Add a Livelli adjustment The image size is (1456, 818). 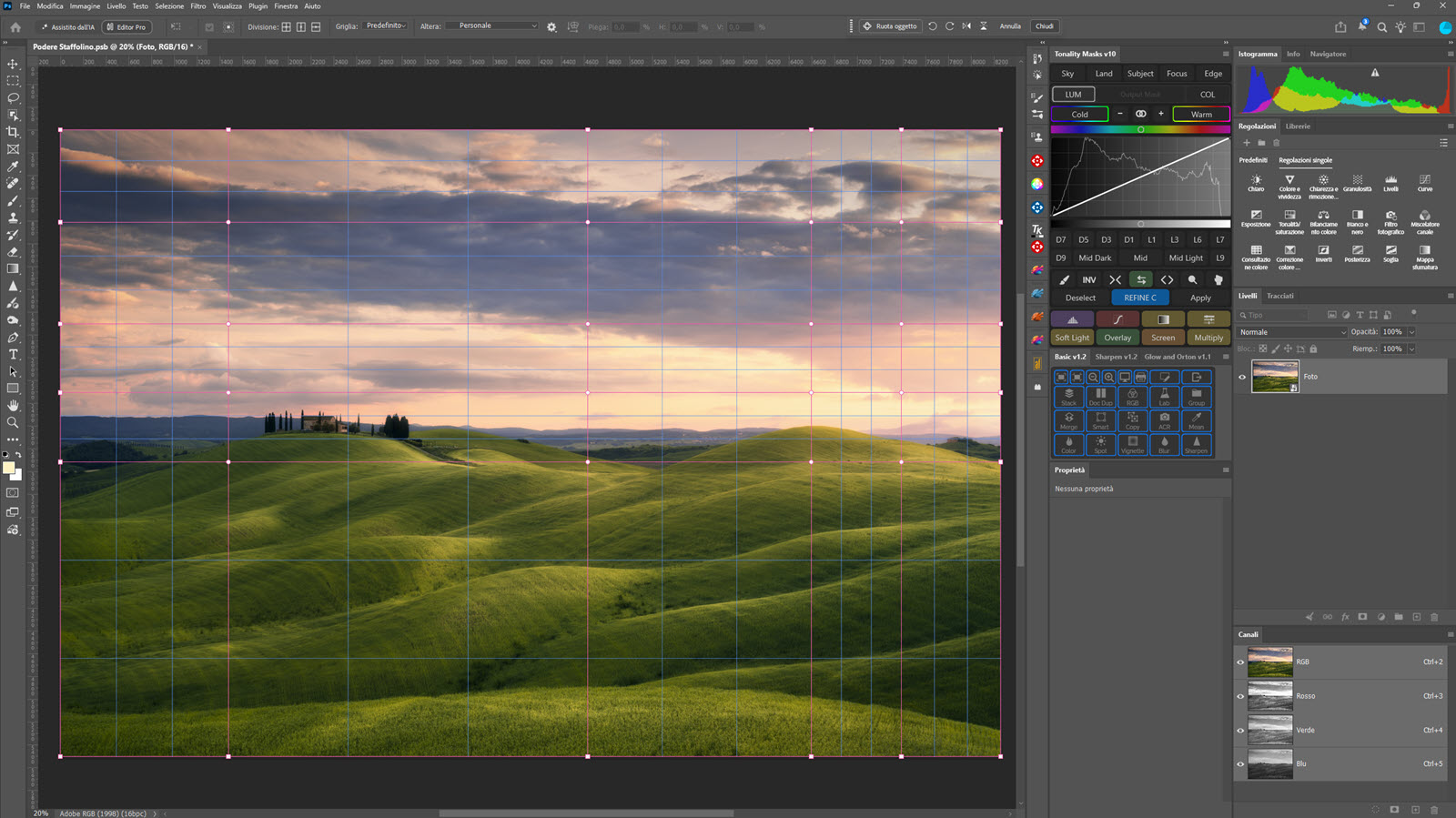(1390, 183)
